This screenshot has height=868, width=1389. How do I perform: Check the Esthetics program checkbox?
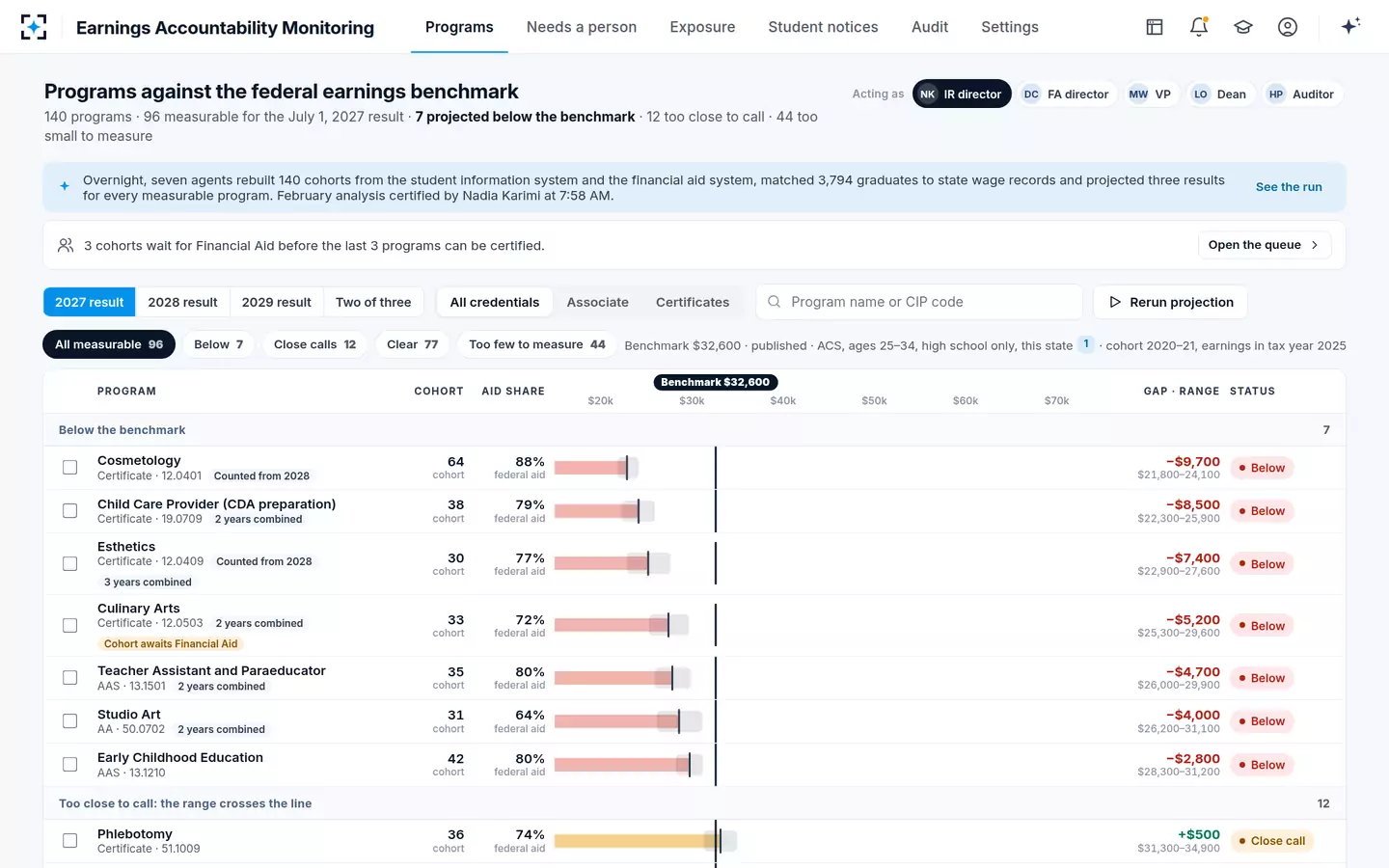tap(70, 563)
